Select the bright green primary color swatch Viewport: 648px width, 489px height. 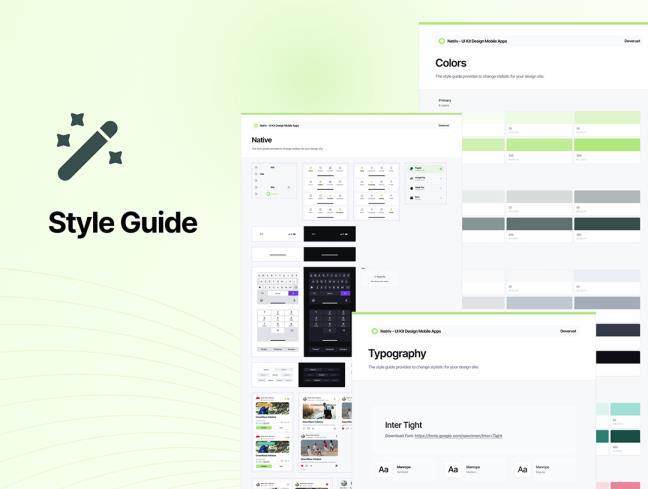(x=607, y=146)
